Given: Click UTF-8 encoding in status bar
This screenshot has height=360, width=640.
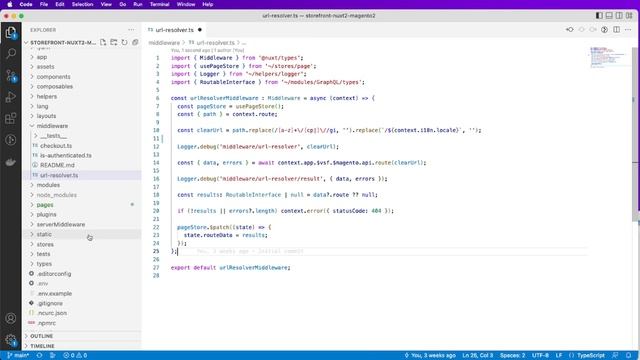Looking at the screenshot, I should pos(540,355).
